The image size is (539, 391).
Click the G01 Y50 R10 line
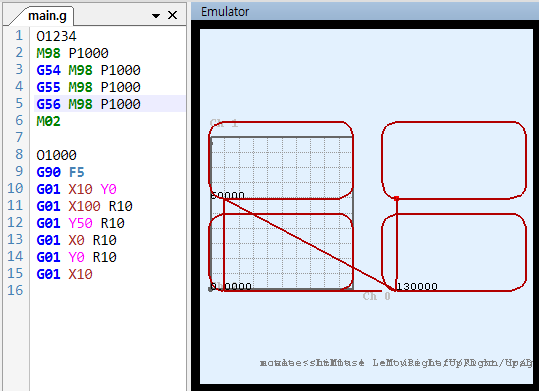[80, 223]
